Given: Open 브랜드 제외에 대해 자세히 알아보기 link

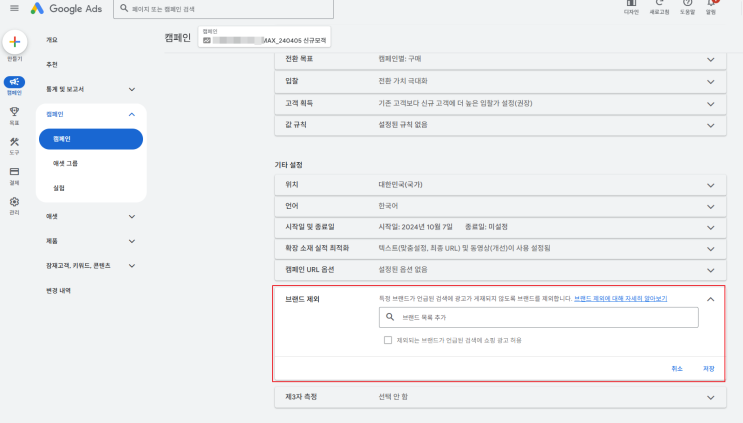Looking at the screenshot, I should [620, 298].
